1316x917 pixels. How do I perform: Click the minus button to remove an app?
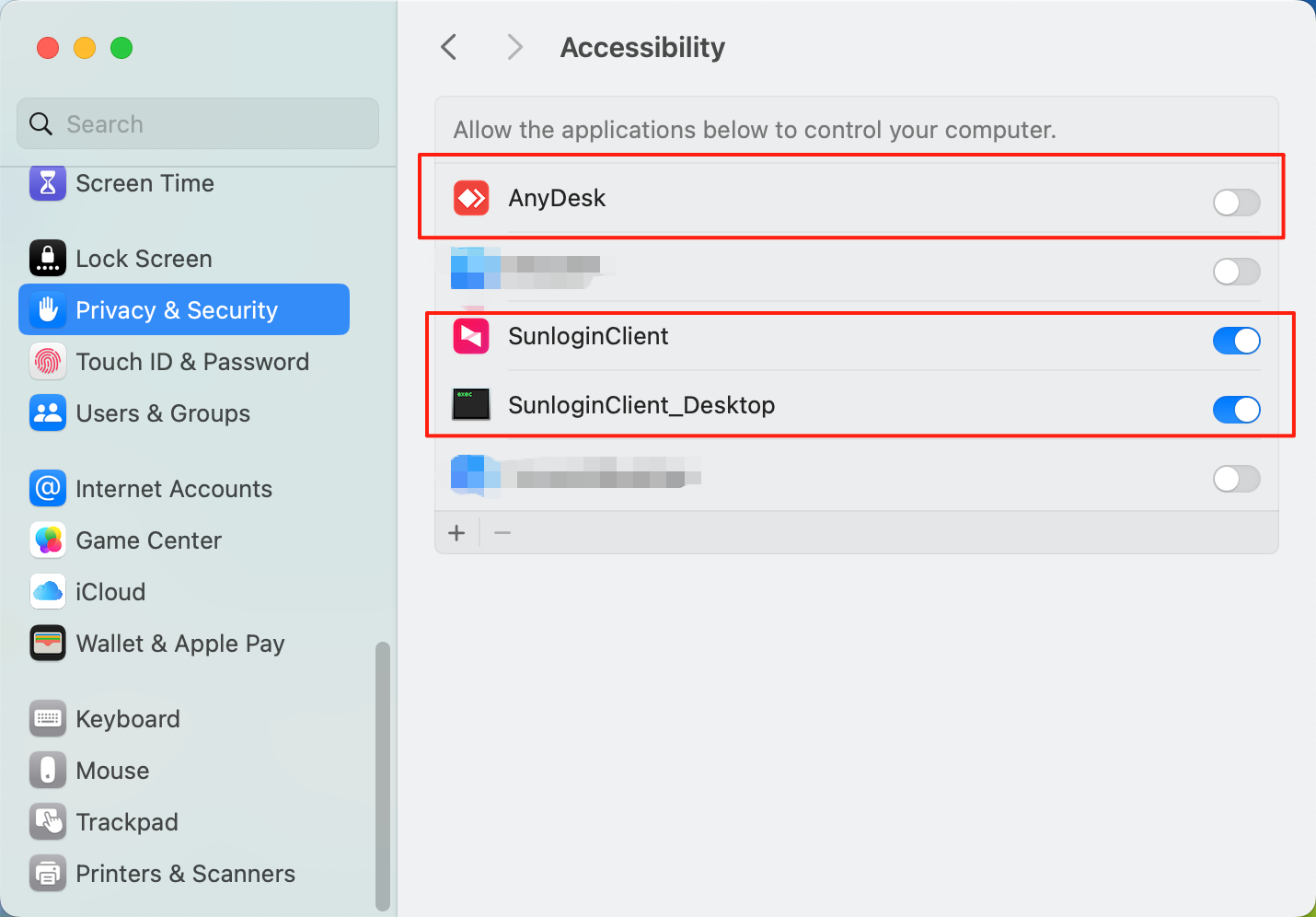(x=502, y=532)
